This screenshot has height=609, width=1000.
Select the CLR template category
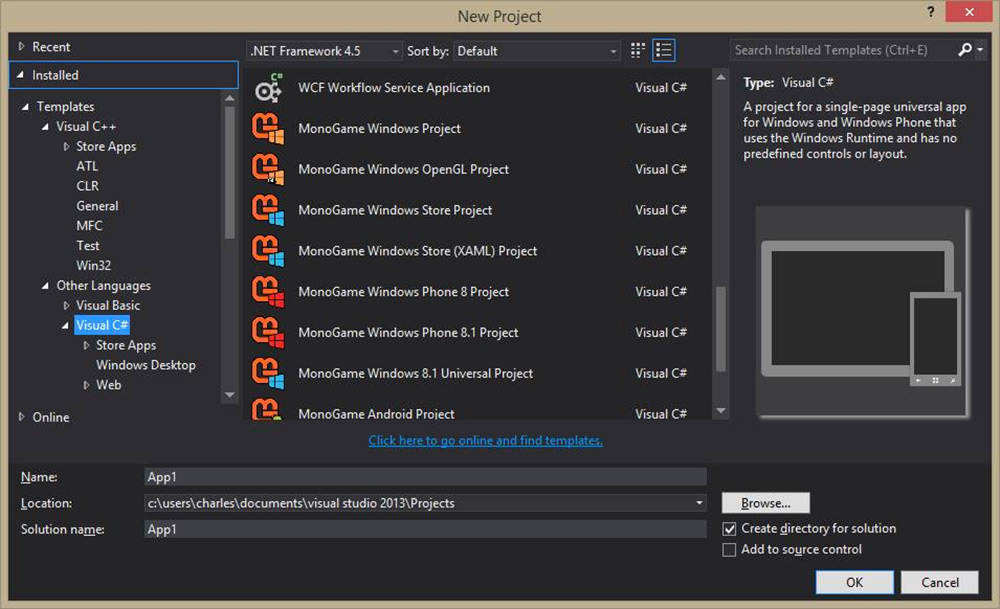point(87,186)
